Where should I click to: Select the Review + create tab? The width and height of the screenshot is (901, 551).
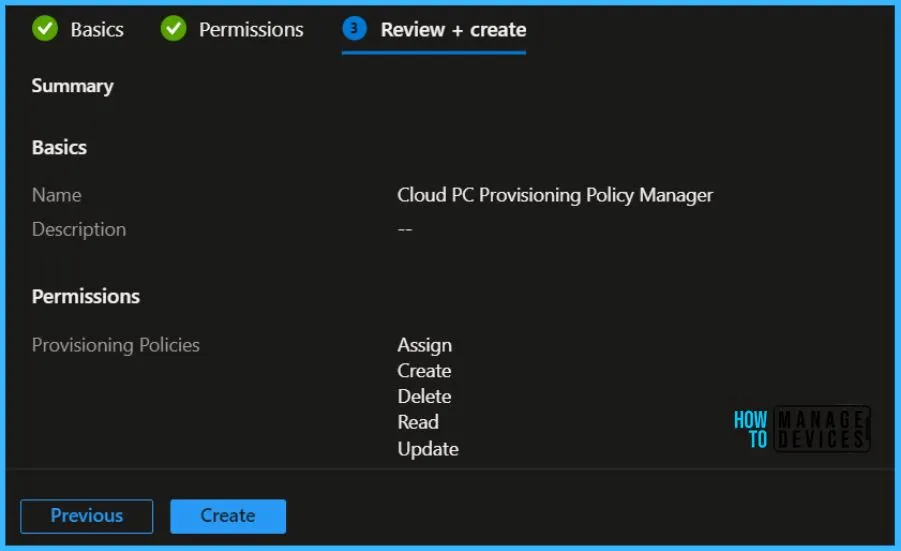[x=452, y=30]
